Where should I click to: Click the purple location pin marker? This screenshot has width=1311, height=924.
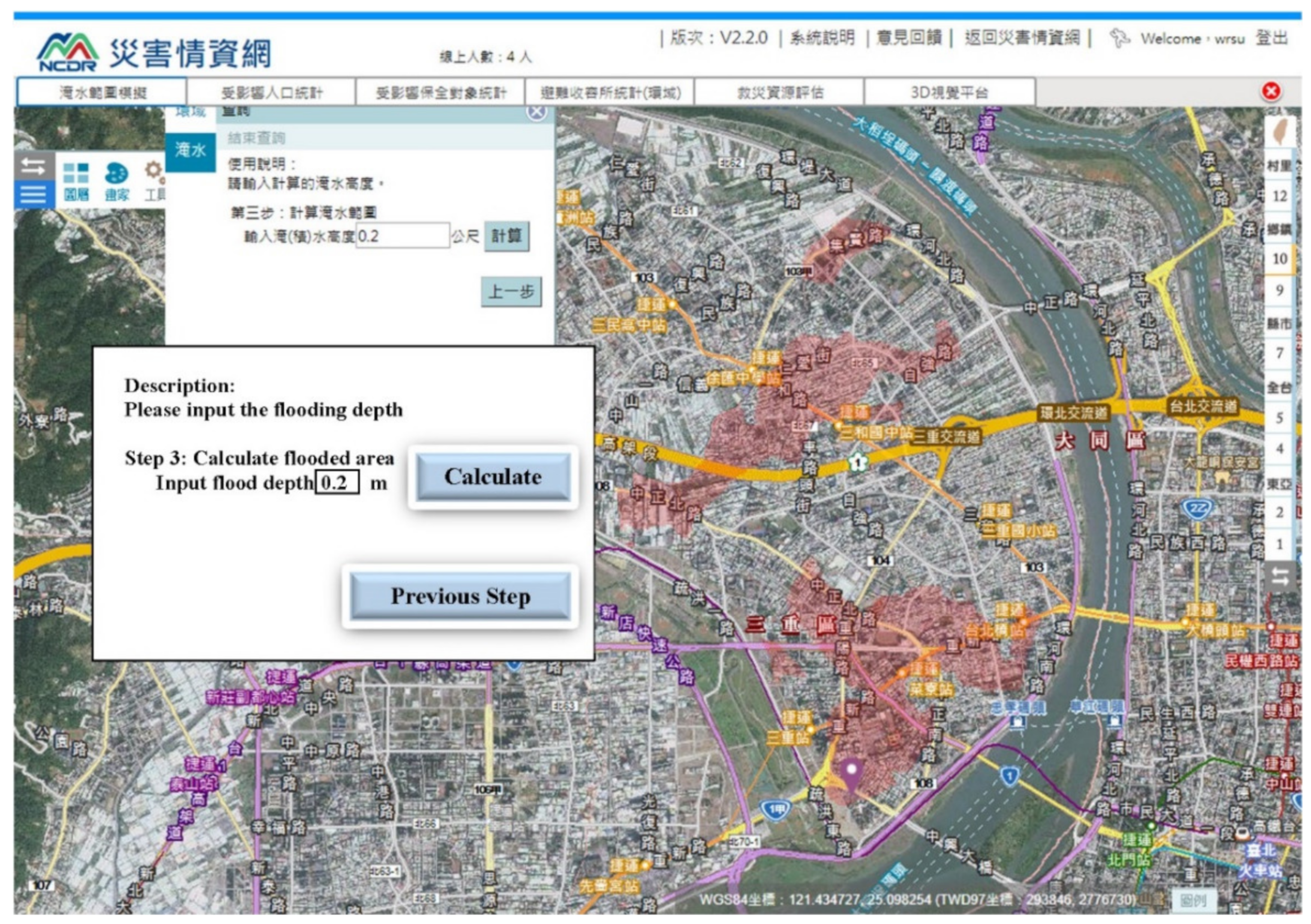851,771
